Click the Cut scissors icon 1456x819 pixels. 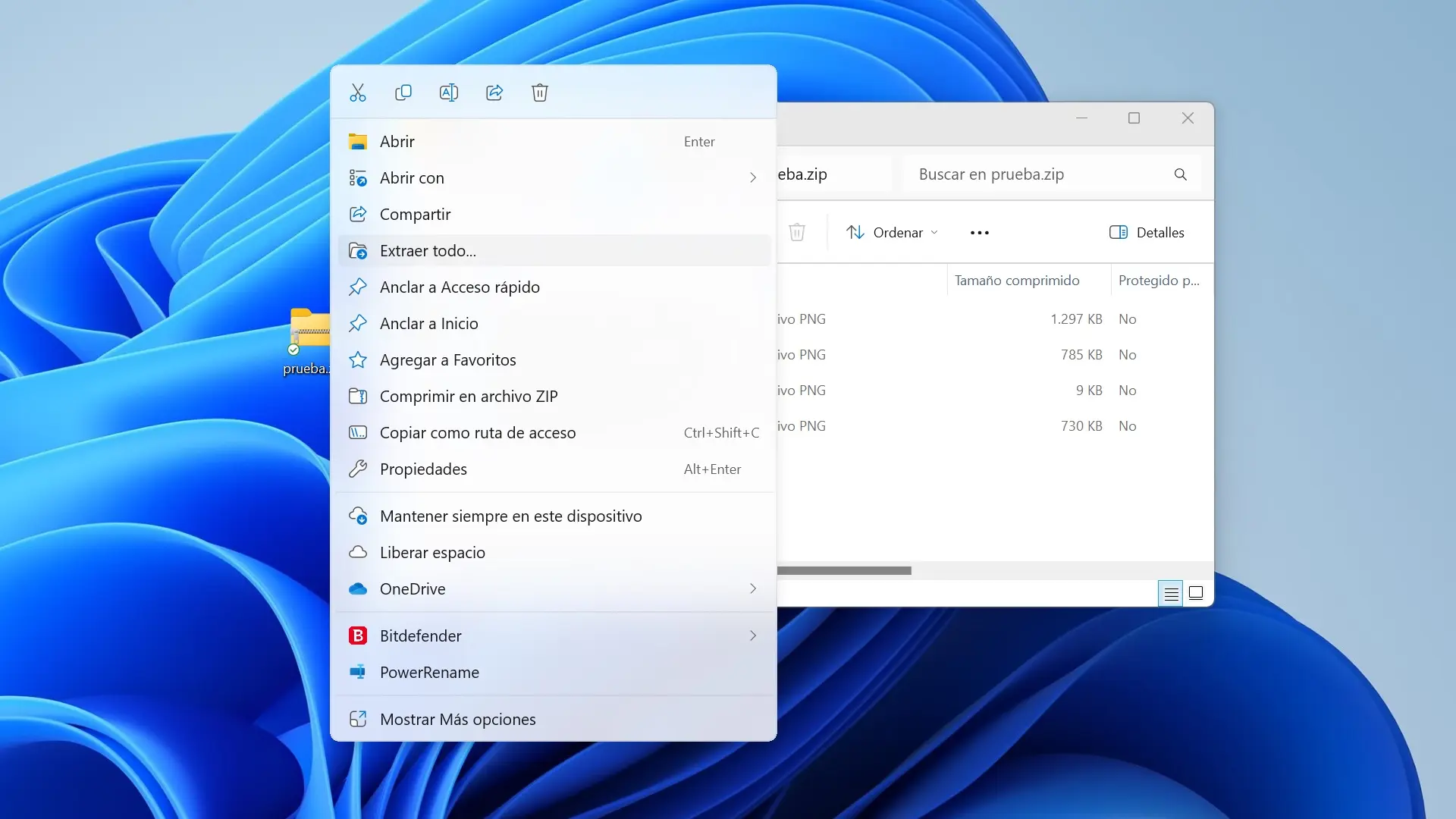coord(358,93)
